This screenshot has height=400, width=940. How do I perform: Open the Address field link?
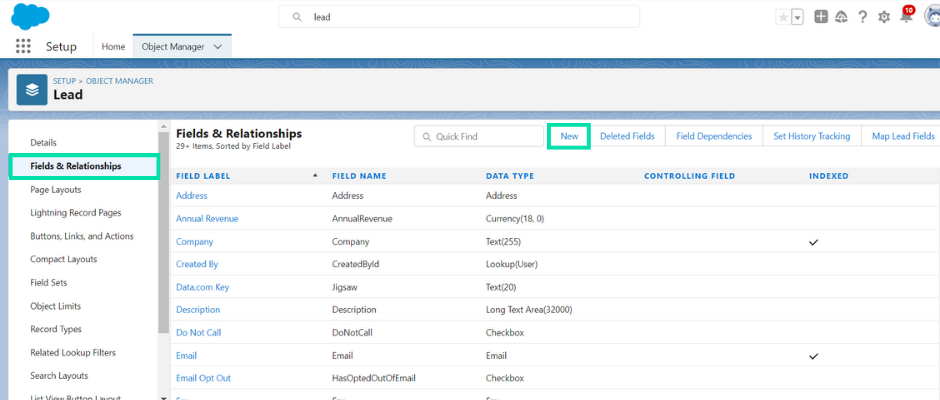point(192,196)
